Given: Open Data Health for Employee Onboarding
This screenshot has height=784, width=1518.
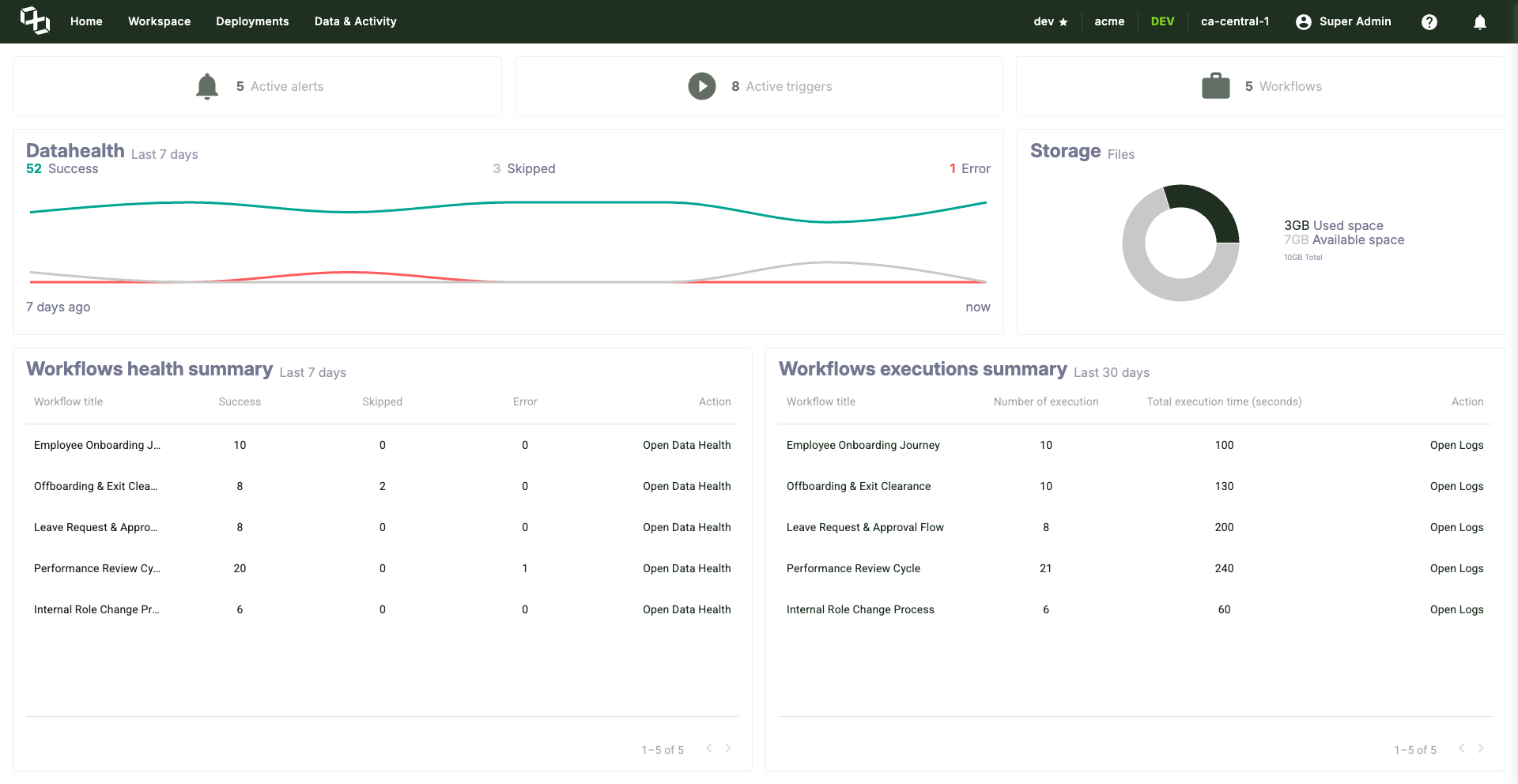Looking at the screenshot, I should [686, 445].
